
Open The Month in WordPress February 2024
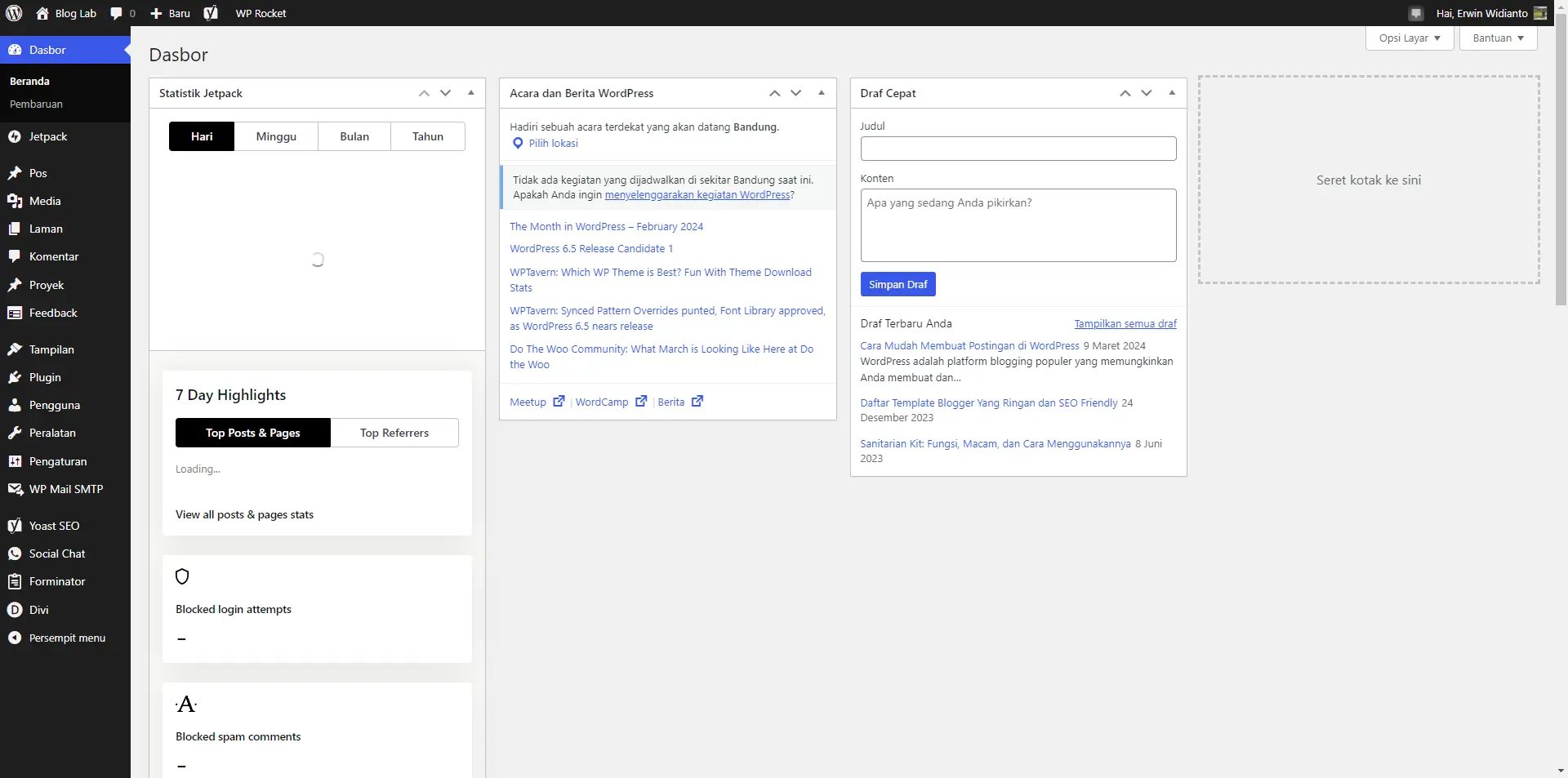click(x=606, y=226)
